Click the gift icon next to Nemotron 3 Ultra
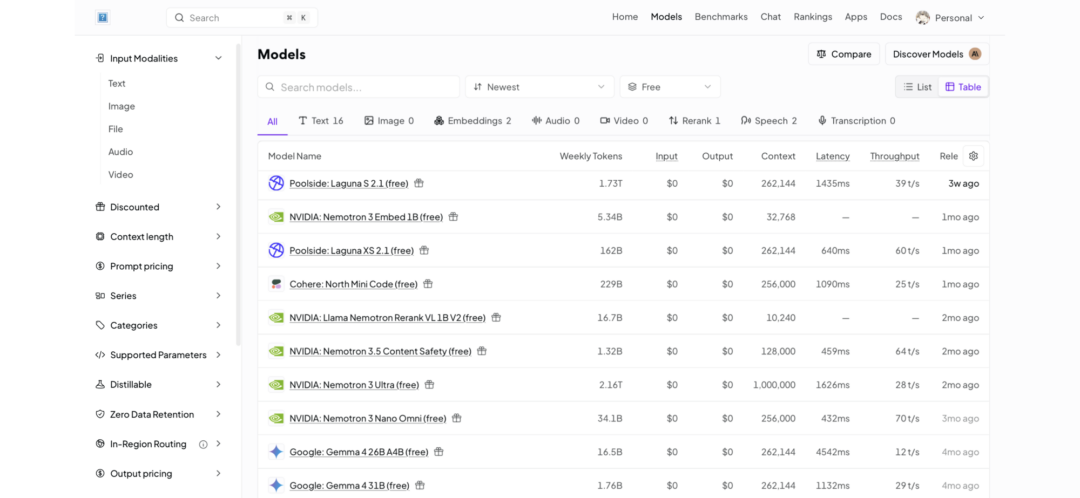Viewport: 1080px width, 498px height. pyautogui.click(x=429, y=385)
